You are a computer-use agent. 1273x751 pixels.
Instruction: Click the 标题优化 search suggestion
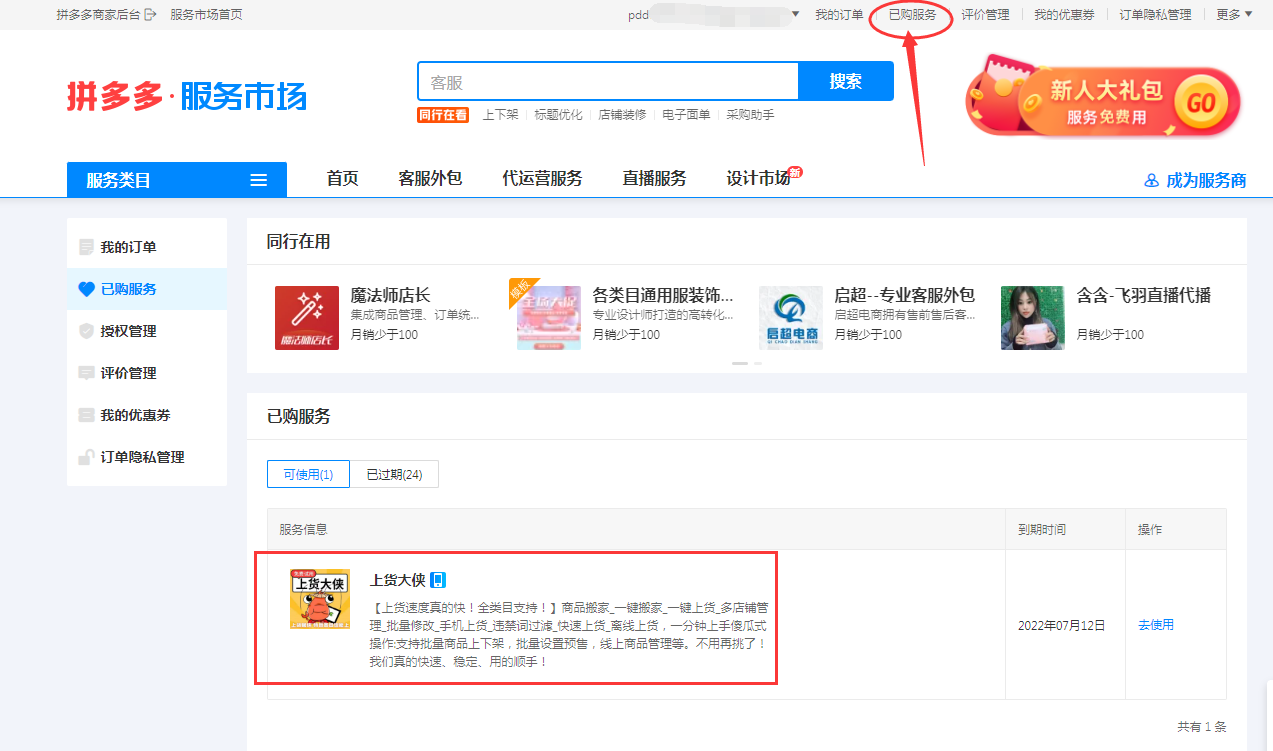(x=558, y=115)
